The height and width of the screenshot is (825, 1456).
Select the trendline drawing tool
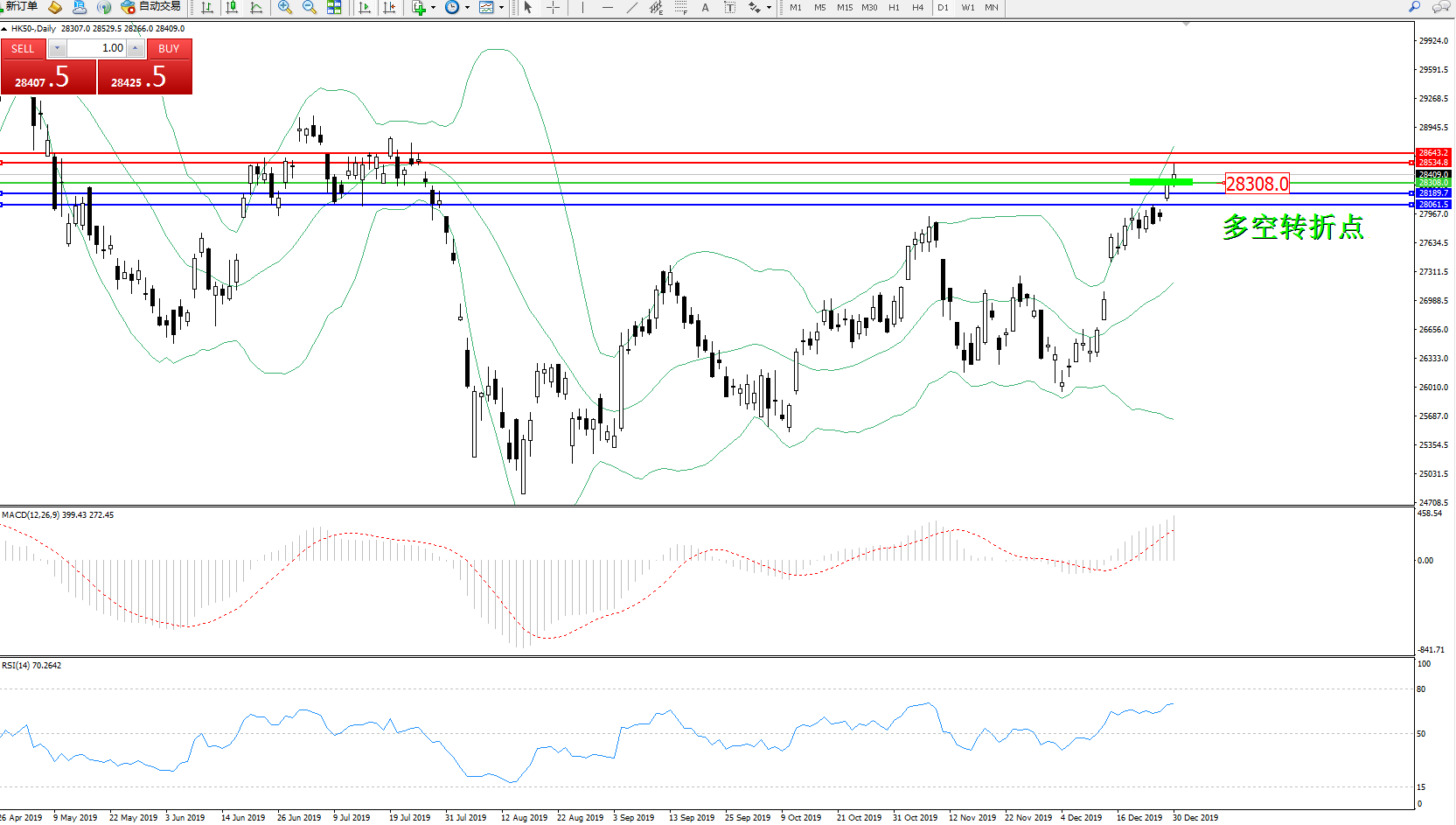pyautogui.click(x=632, y=7)
